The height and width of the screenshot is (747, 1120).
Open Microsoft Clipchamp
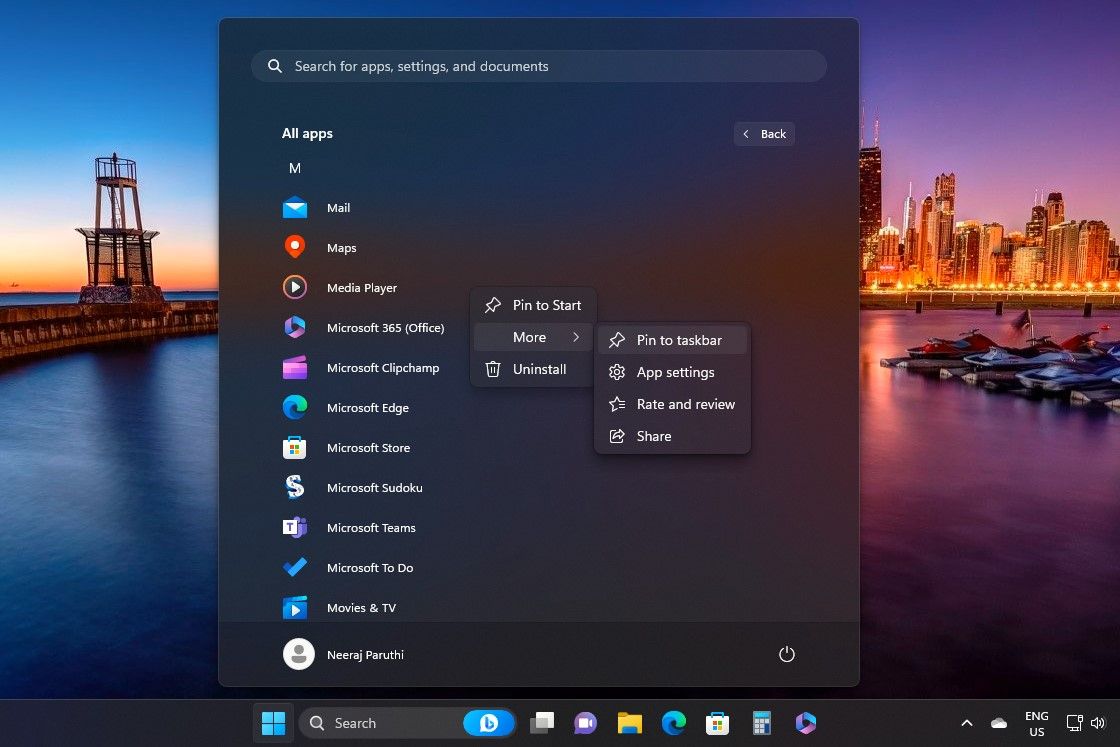tap(383, 367)
